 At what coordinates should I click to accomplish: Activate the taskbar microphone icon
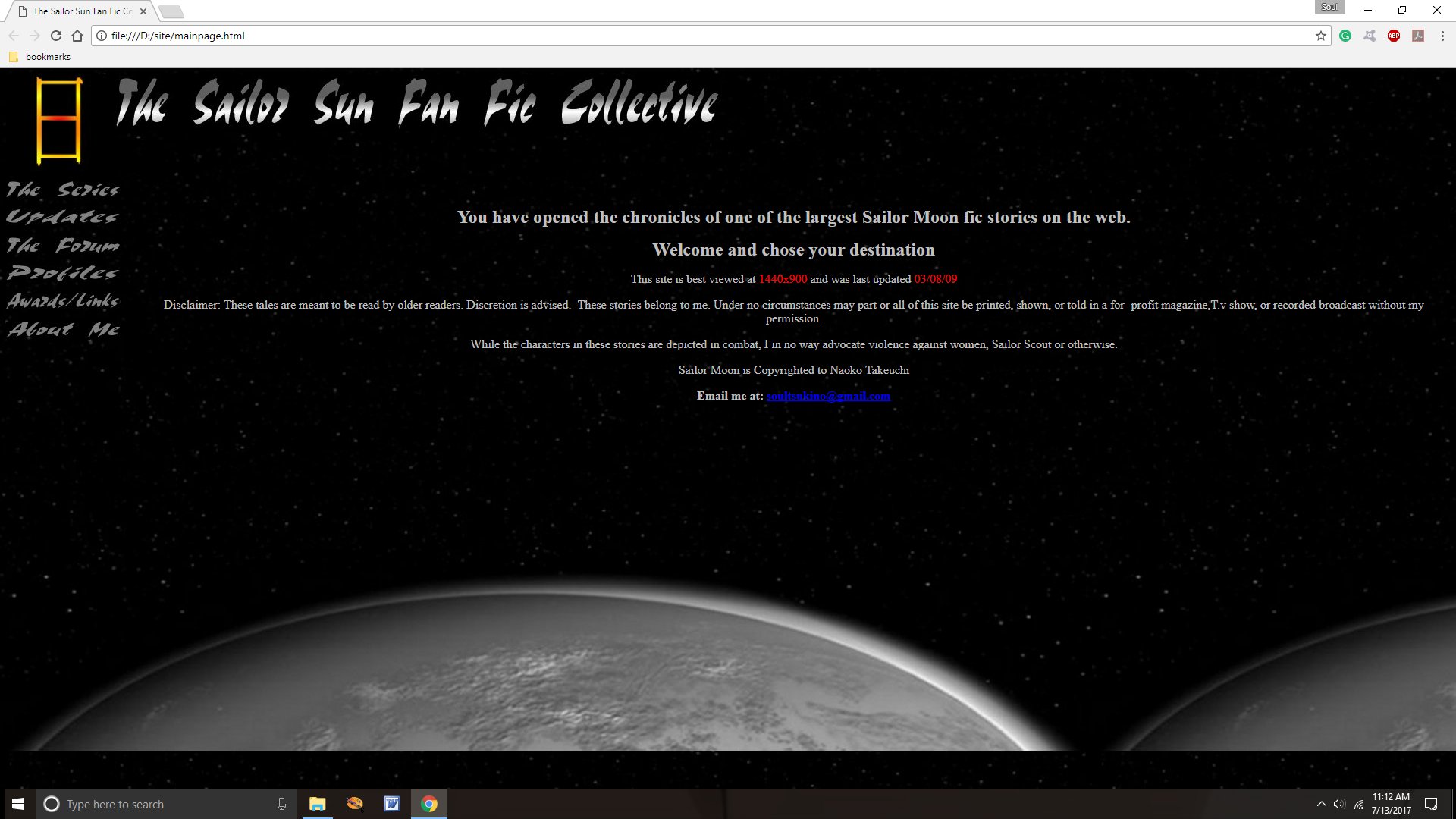[281, 804]
